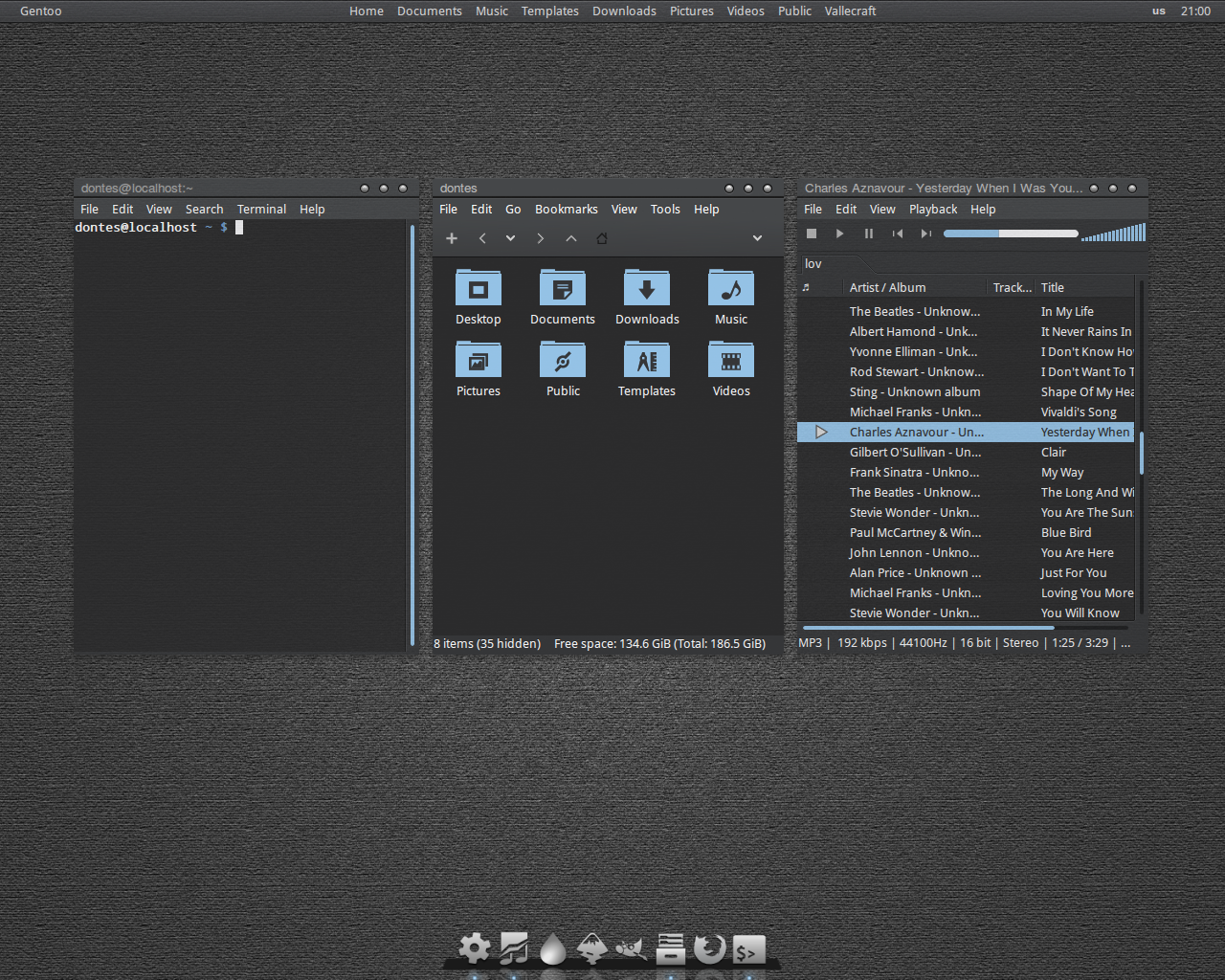Open the Go menu in file manager
This screenshot has height=980, width=1225.
click(513, 209)
